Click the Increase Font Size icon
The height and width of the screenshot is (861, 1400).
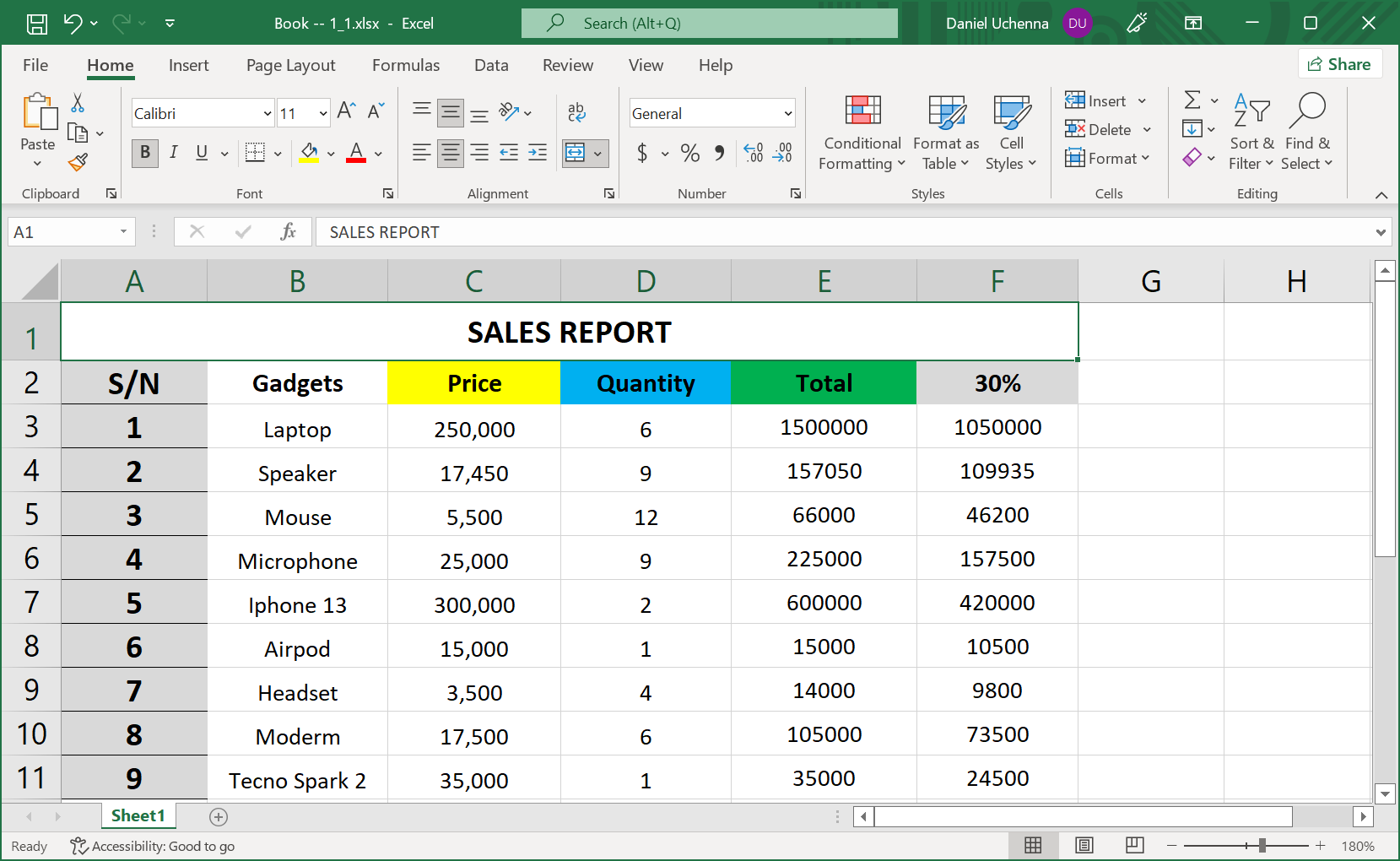346,111
